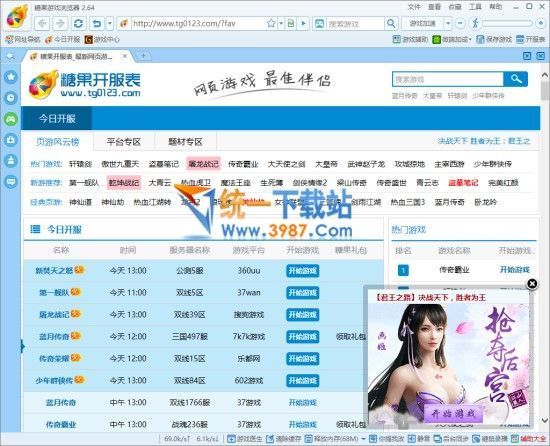This screenshot has height=446, width=550.
Task: Open the dropdown arrow after 释放内存
Action: [x=363, y=439]
